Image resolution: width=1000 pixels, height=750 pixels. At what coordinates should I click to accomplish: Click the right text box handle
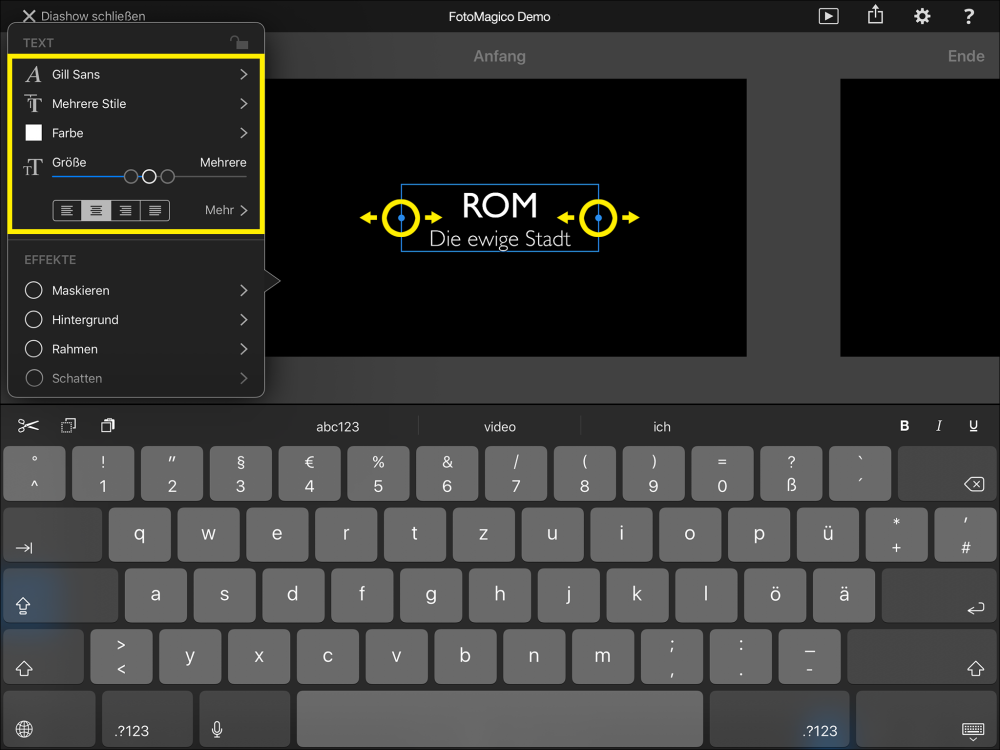(x=598, y=218)
